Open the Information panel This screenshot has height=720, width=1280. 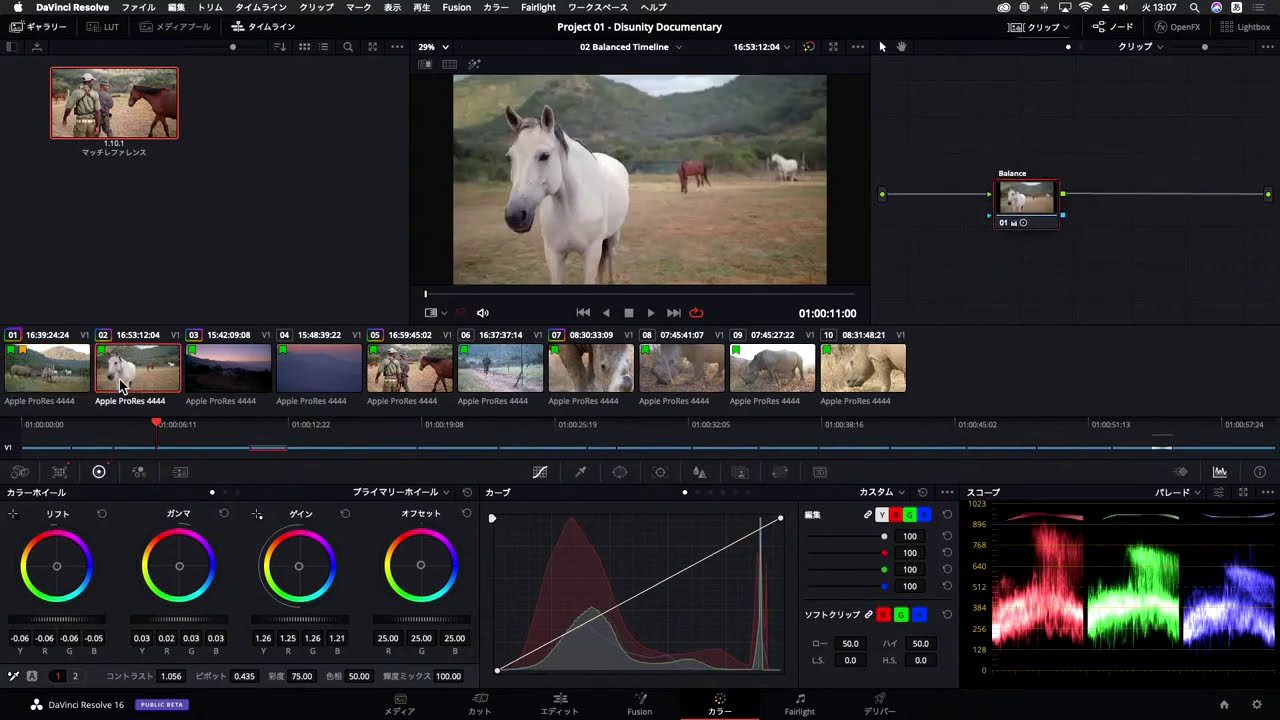click(x=1260, y=472)
